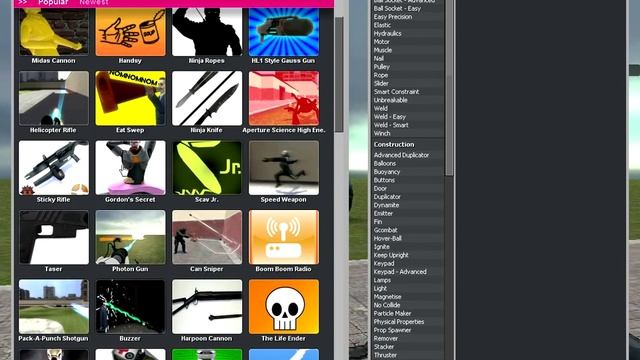The height and width of the screenshot is (360, 640).
Task: Select the Magnetise tool
Action: coord(387,297)
